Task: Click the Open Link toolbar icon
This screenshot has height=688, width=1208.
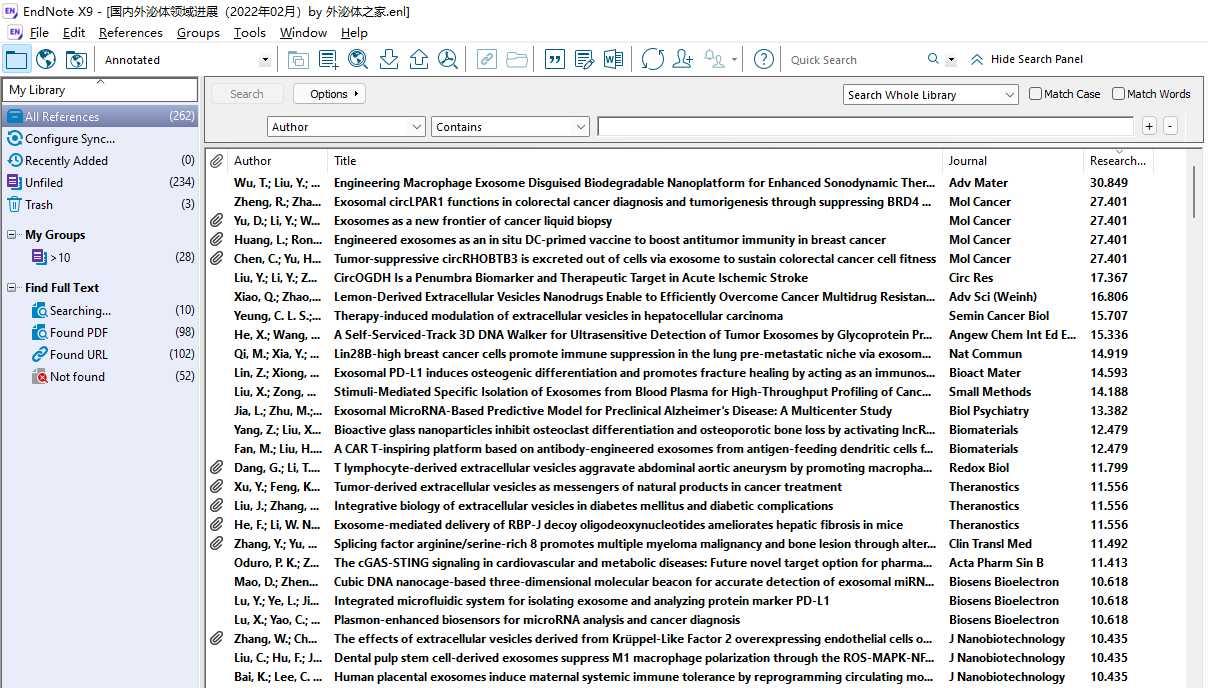Action: point(487,59)
